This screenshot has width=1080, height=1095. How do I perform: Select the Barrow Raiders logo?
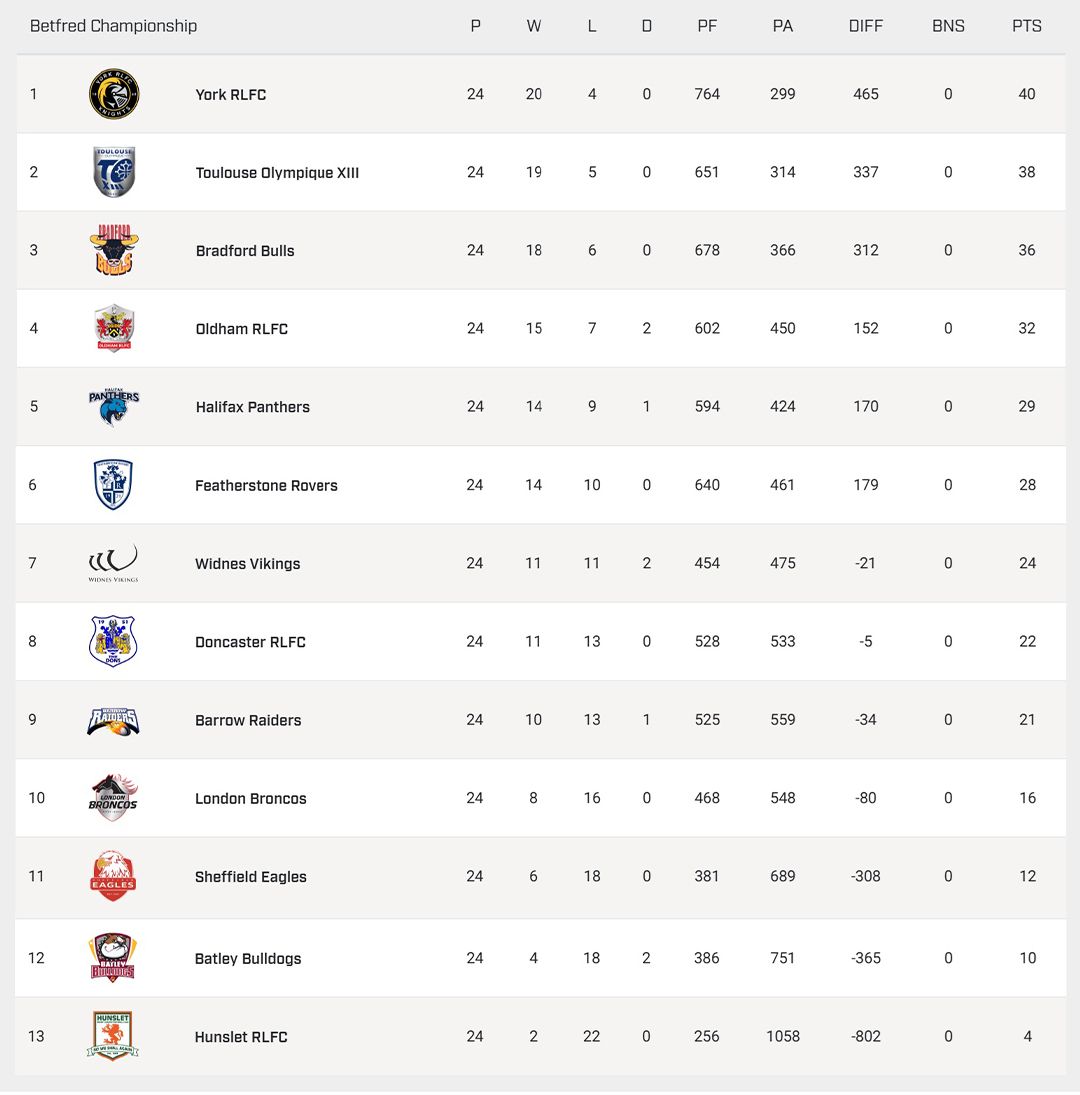pos(113,720)
